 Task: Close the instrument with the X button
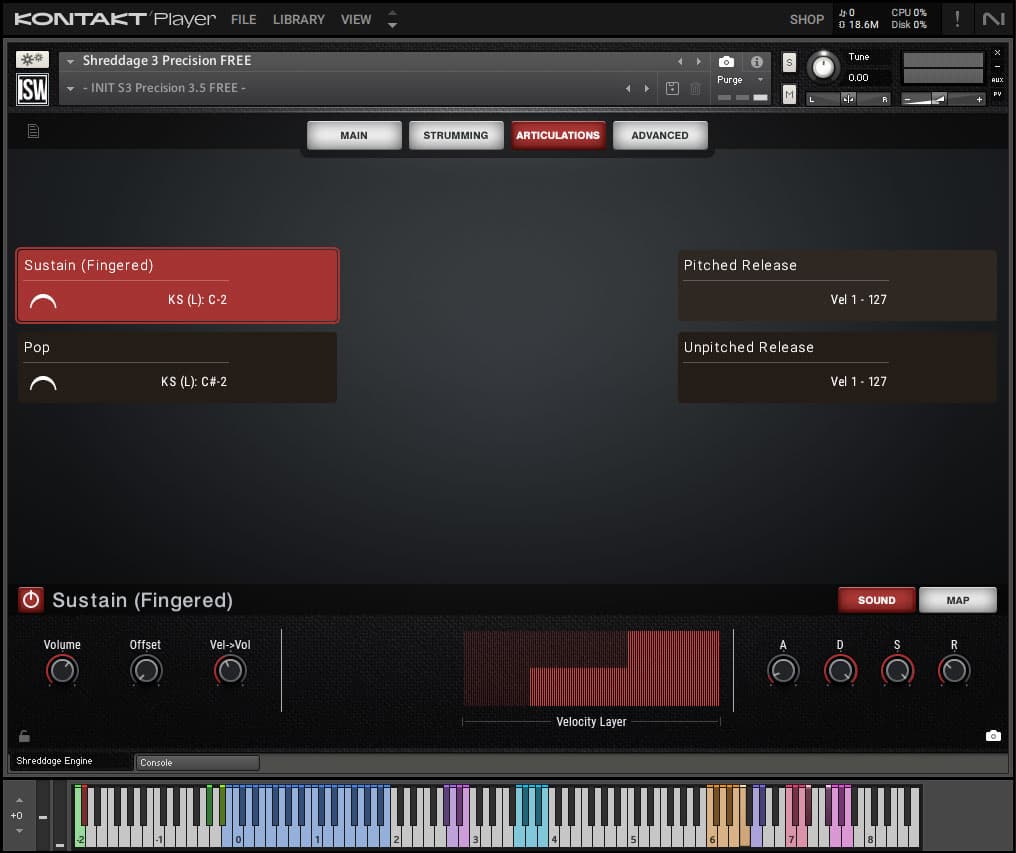pyautogui.click(x=997, y=53)
